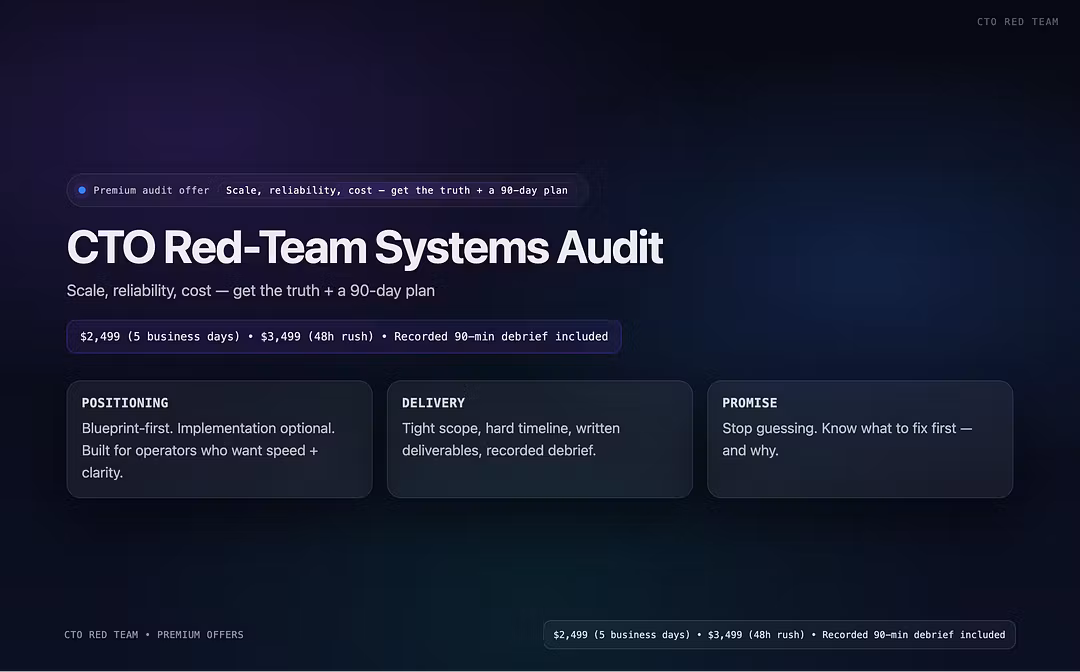
Task: Click the 'Stop guessing. Know what to fix' text
Action: (847, 439)
